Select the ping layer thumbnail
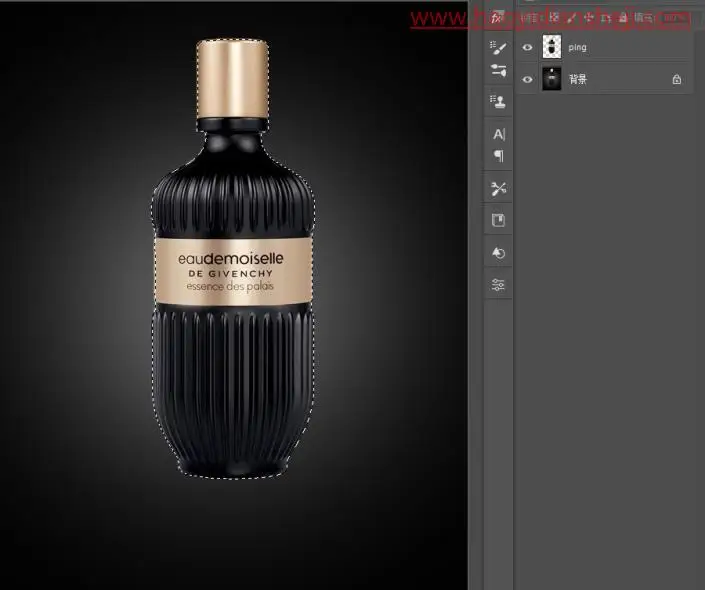Screen dimensions: 705x590 pos(552,47)
